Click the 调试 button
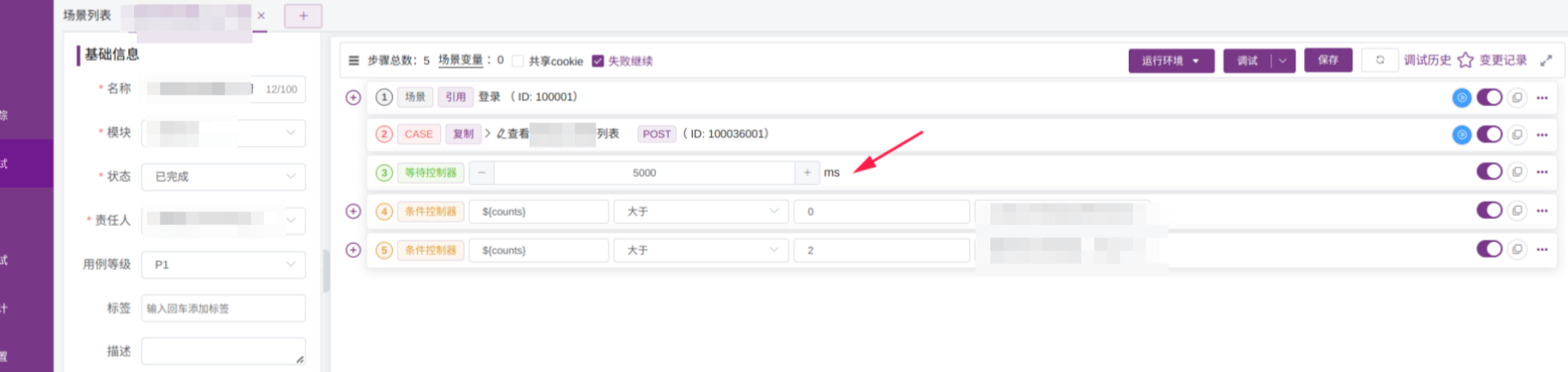Image resolution: width=1568 pixels, height=372 pixels. click(1247, 61)
